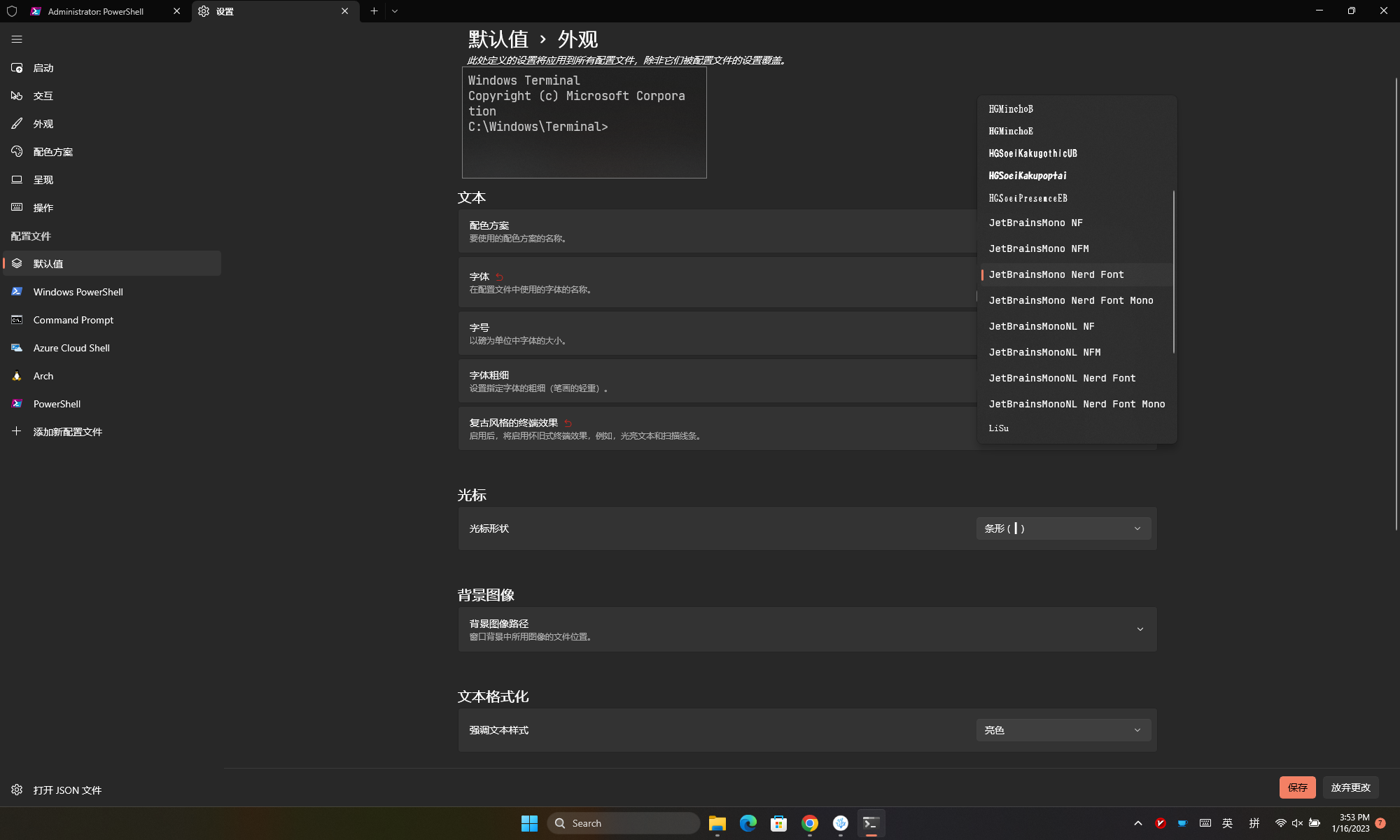
Task: Open the 光标形状 cursor shape dropdown
Action: pyautogui.click(x=1063, y=528)
